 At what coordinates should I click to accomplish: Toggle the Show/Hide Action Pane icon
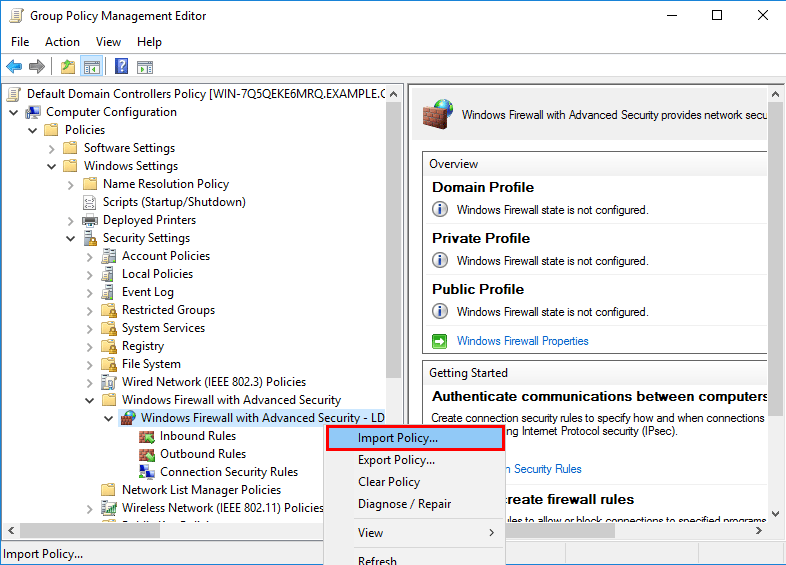145,67
